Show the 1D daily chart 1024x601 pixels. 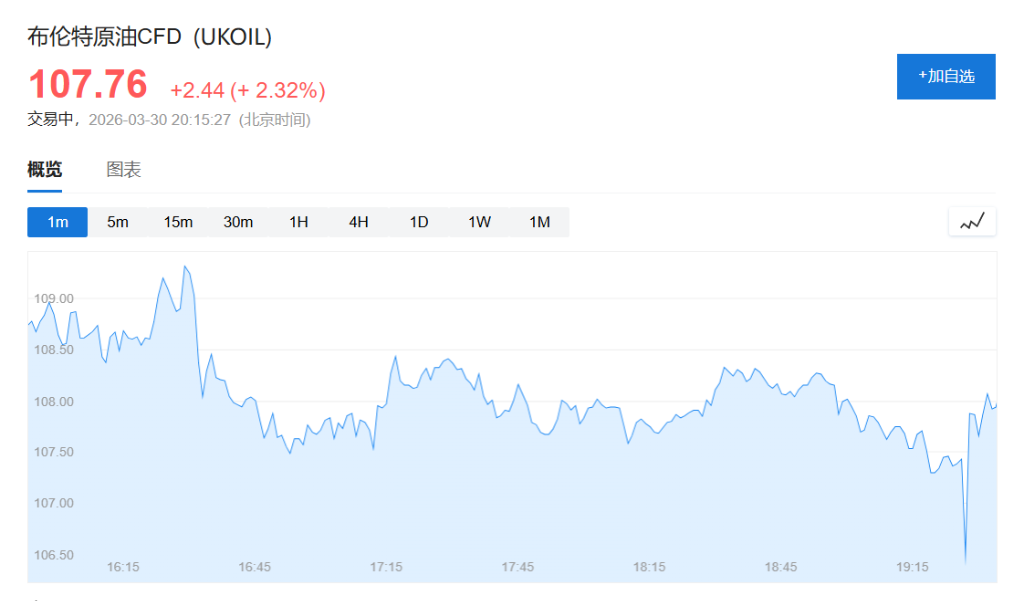(419, 222)
